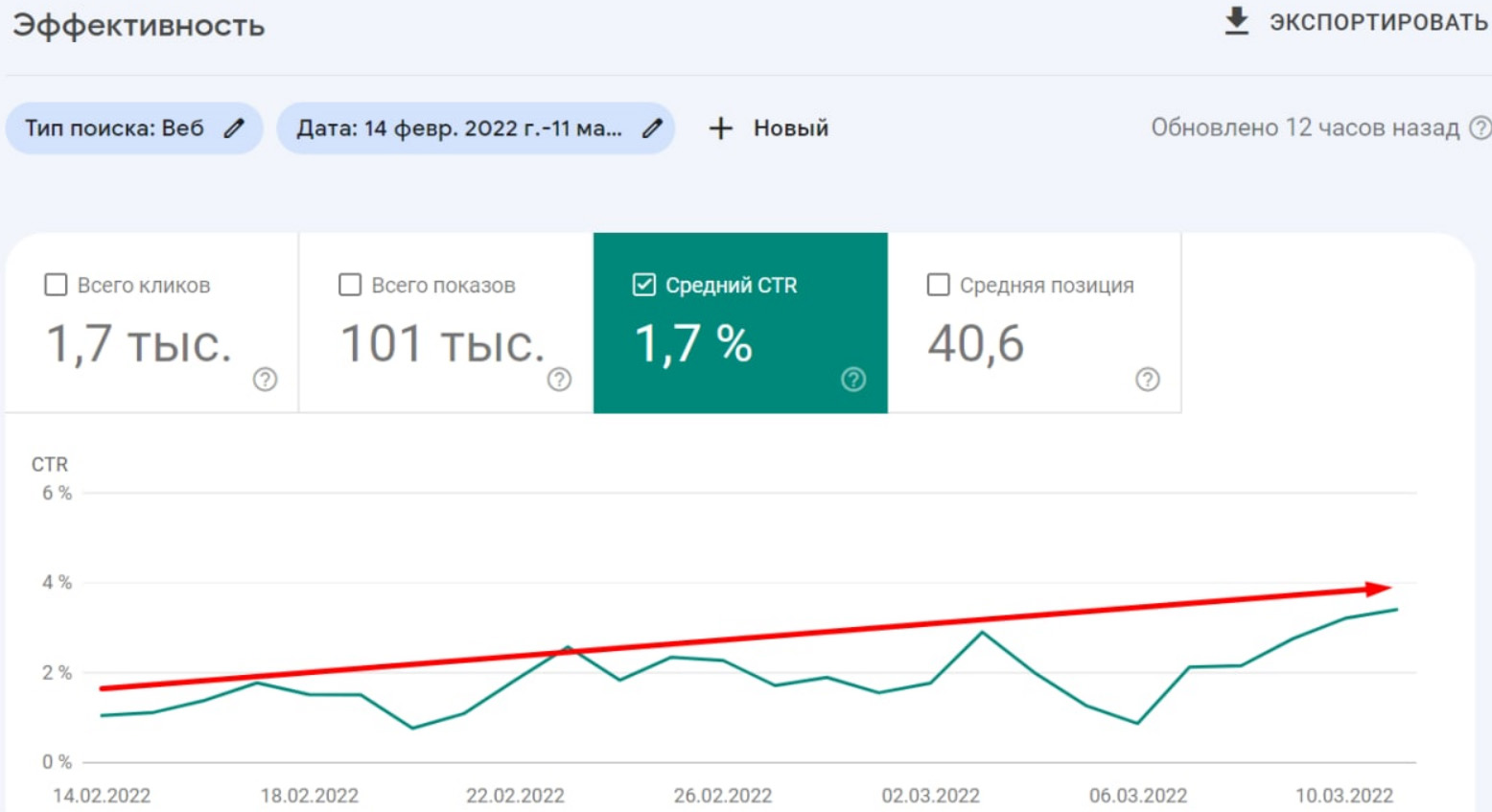Click the 0 % axis label
Image resolution: width=1492 pixels, height=812 pixels.
[x=57, y=762]
